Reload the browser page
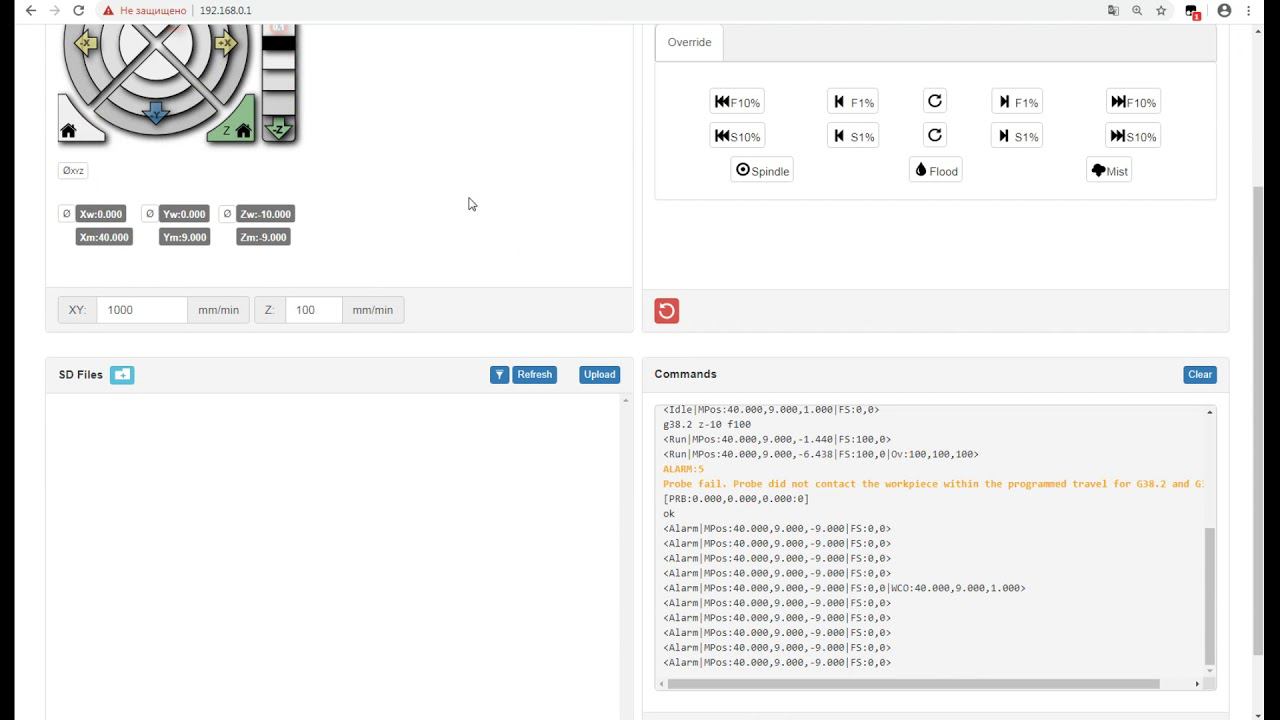Image resolution: width=1280 pixels, height=720 pixels. pos(78,11)
